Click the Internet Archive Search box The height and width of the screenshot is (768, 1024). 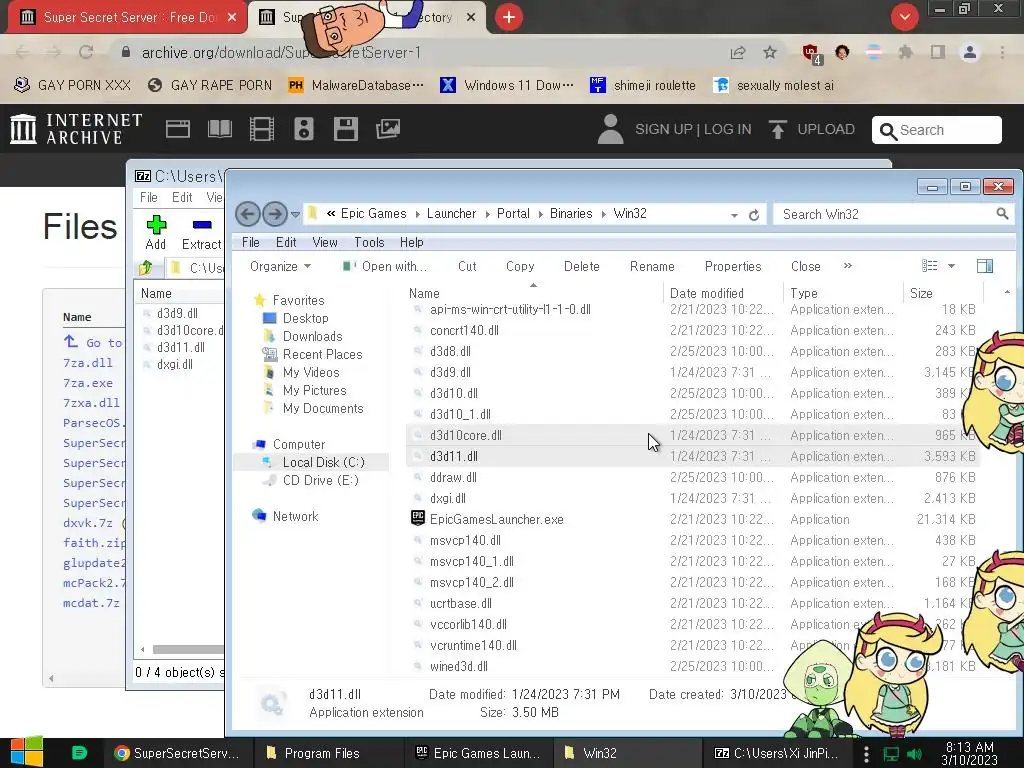point(936,130)
